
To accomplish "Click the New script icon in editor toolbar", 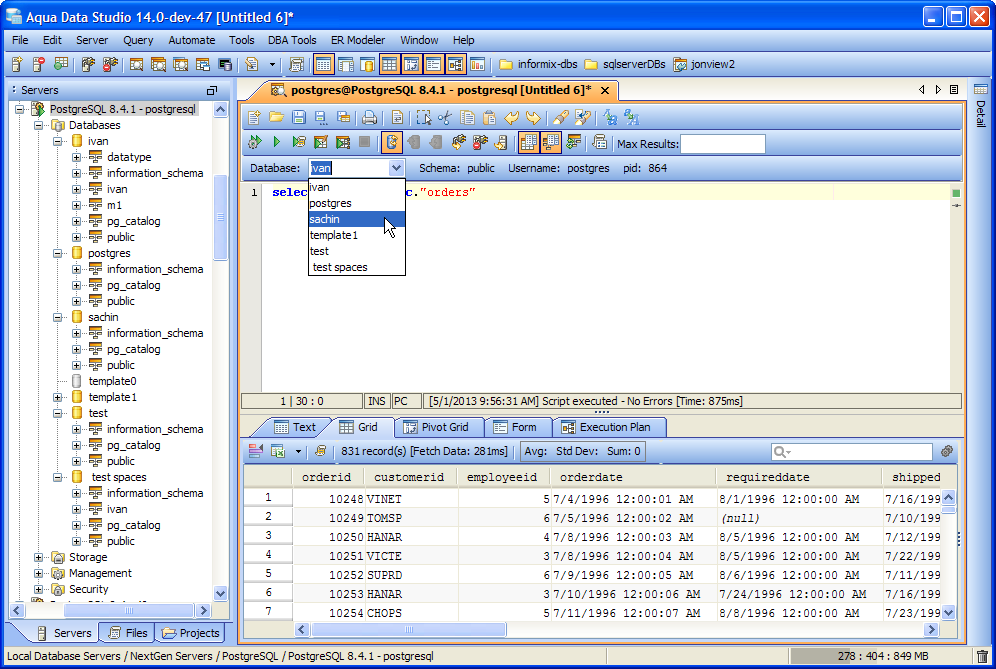I will (x=254, y=118).
